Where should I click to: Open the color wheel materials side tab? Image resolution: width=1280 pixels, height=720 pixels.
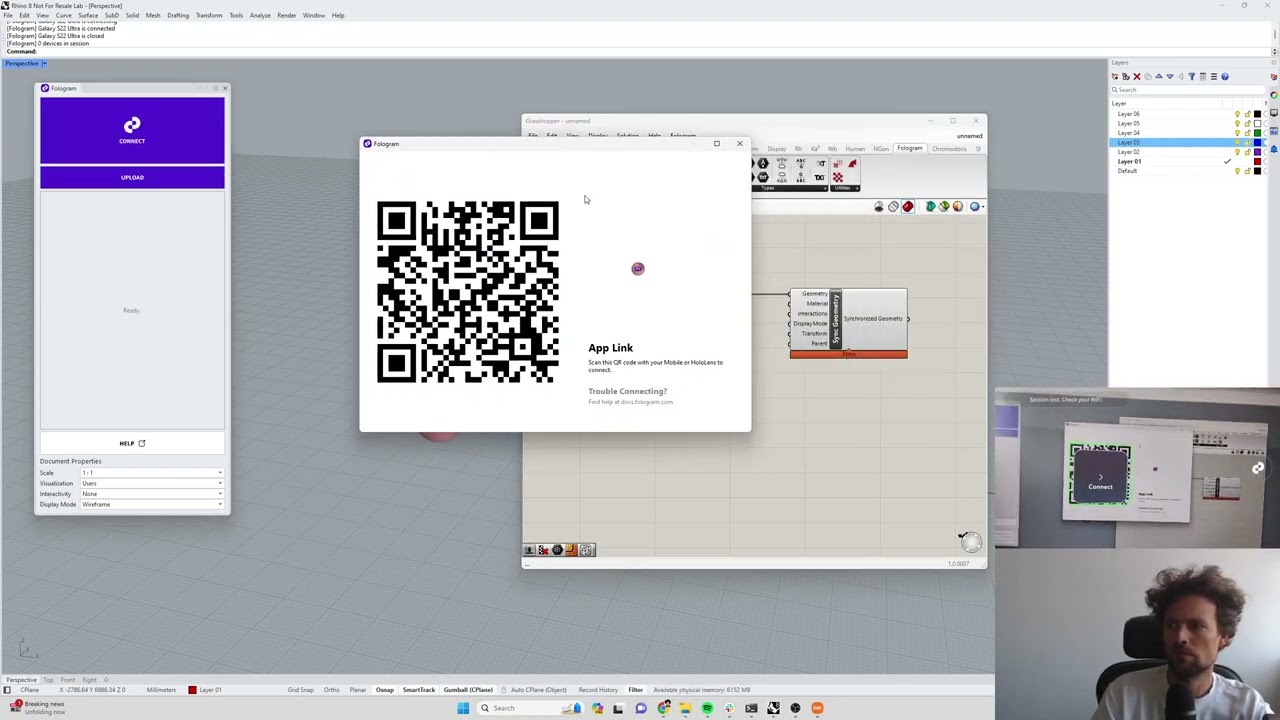(1274, 95)
